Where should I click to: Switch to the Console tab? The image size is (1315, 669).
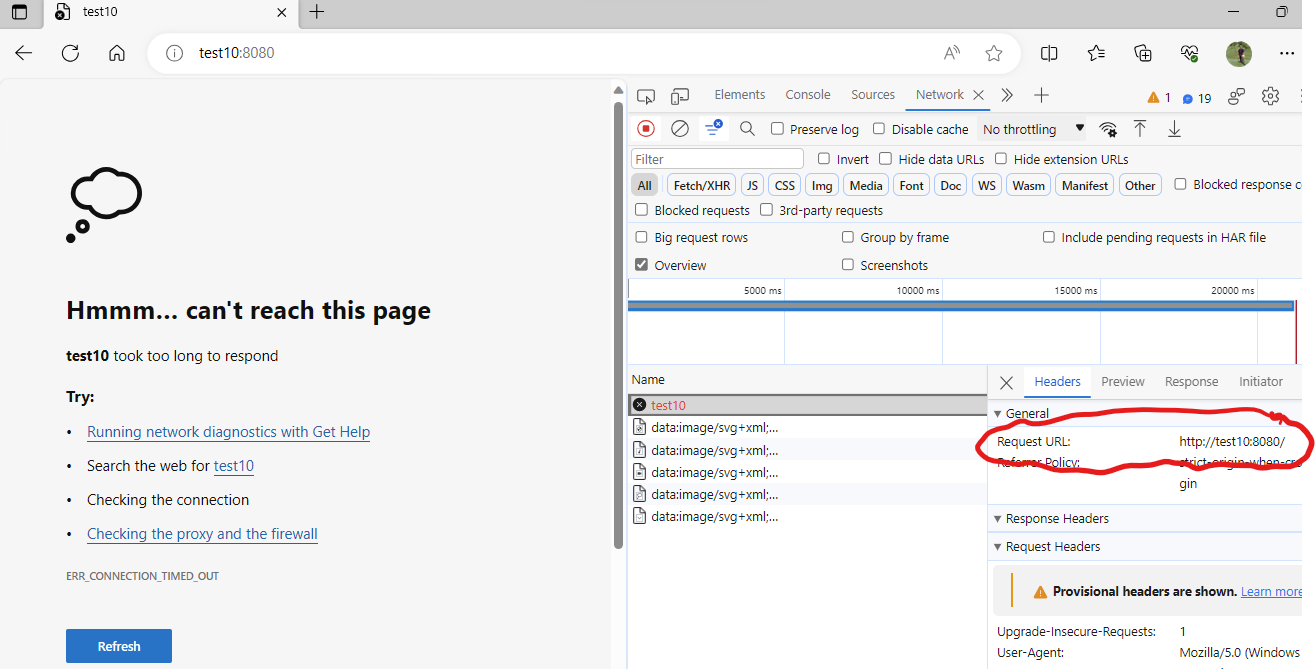(808, 95)
